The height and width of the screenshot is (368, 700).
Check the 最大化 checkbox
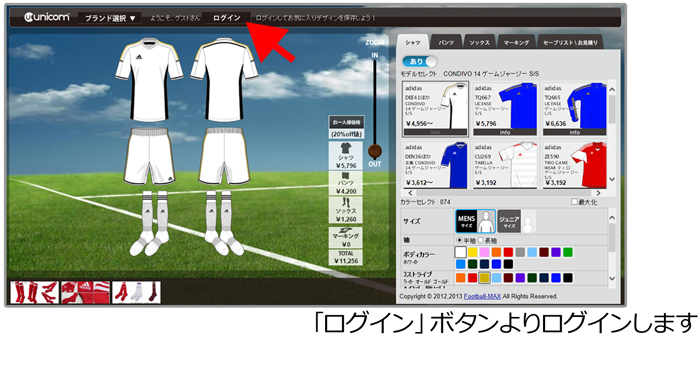(x=575, y=202)
